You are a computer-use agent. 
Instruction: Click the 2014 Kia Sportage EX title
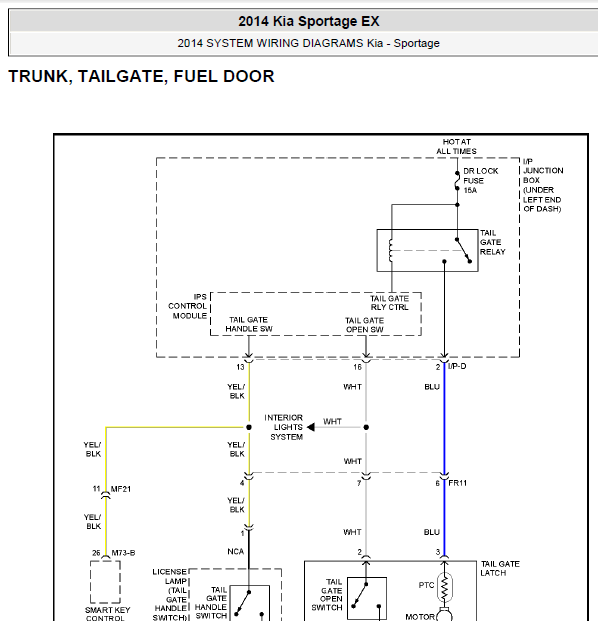coord(309,21)
